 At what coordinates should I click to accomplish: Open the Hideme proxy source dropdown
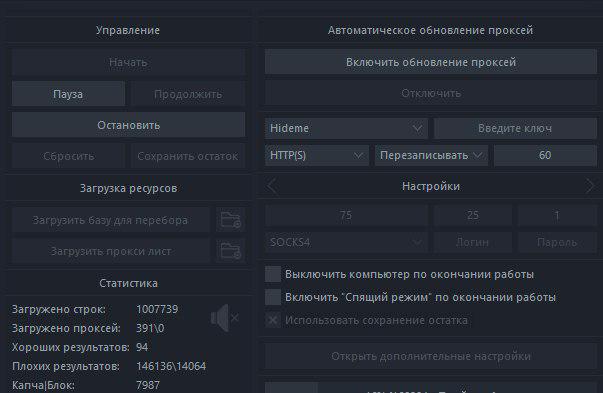pos(346,128)
